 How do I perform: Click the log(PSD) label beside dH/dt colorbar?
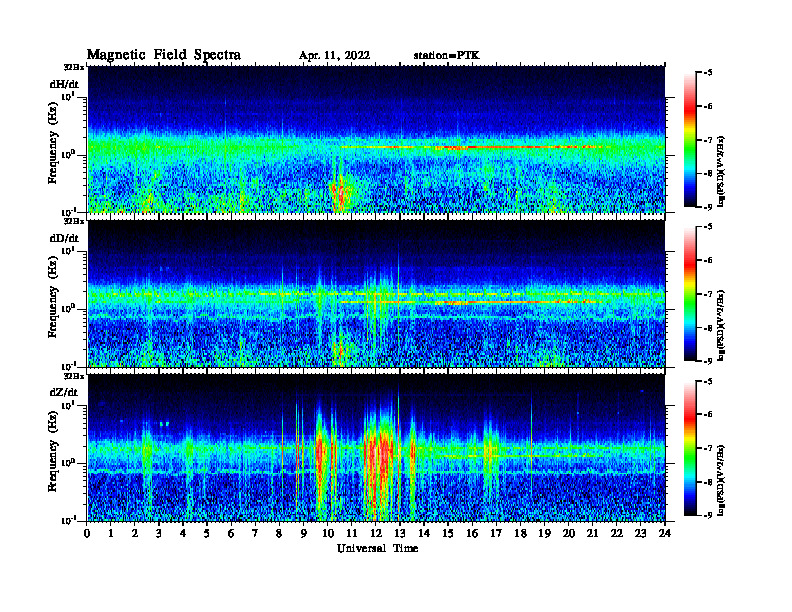pyautogui.click(x=721, y=171)
